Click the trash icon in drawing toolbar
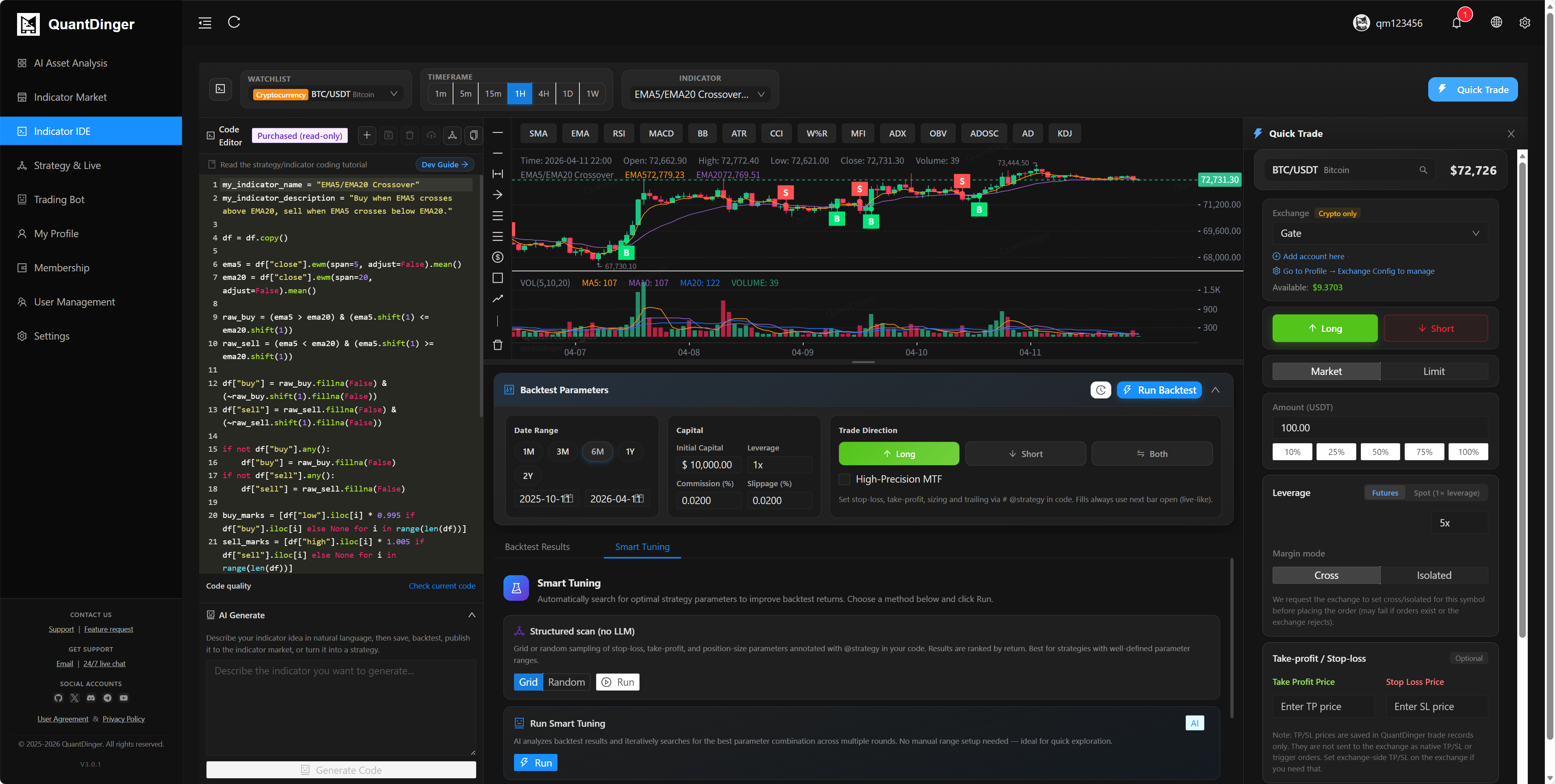Viewport: 1555px width, 784px height. tap(497, 344)
